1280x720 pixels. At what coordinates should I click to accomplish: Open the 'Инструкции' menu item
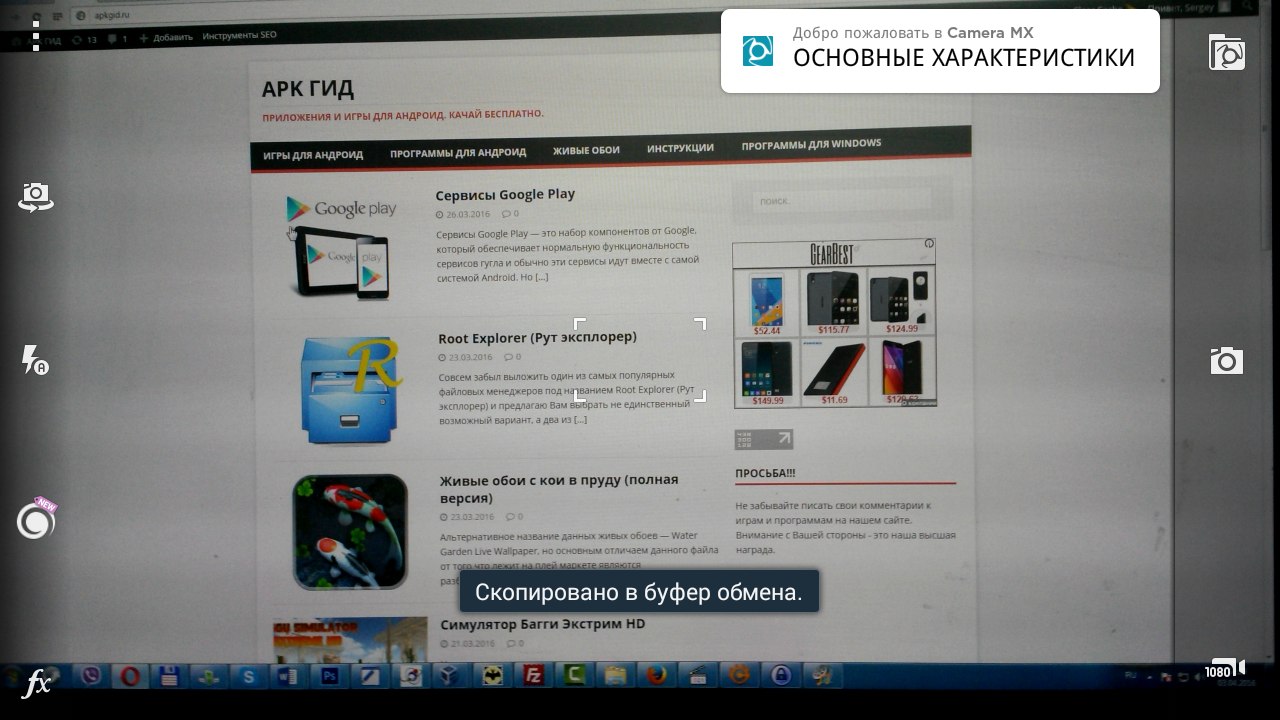(680, 148)
